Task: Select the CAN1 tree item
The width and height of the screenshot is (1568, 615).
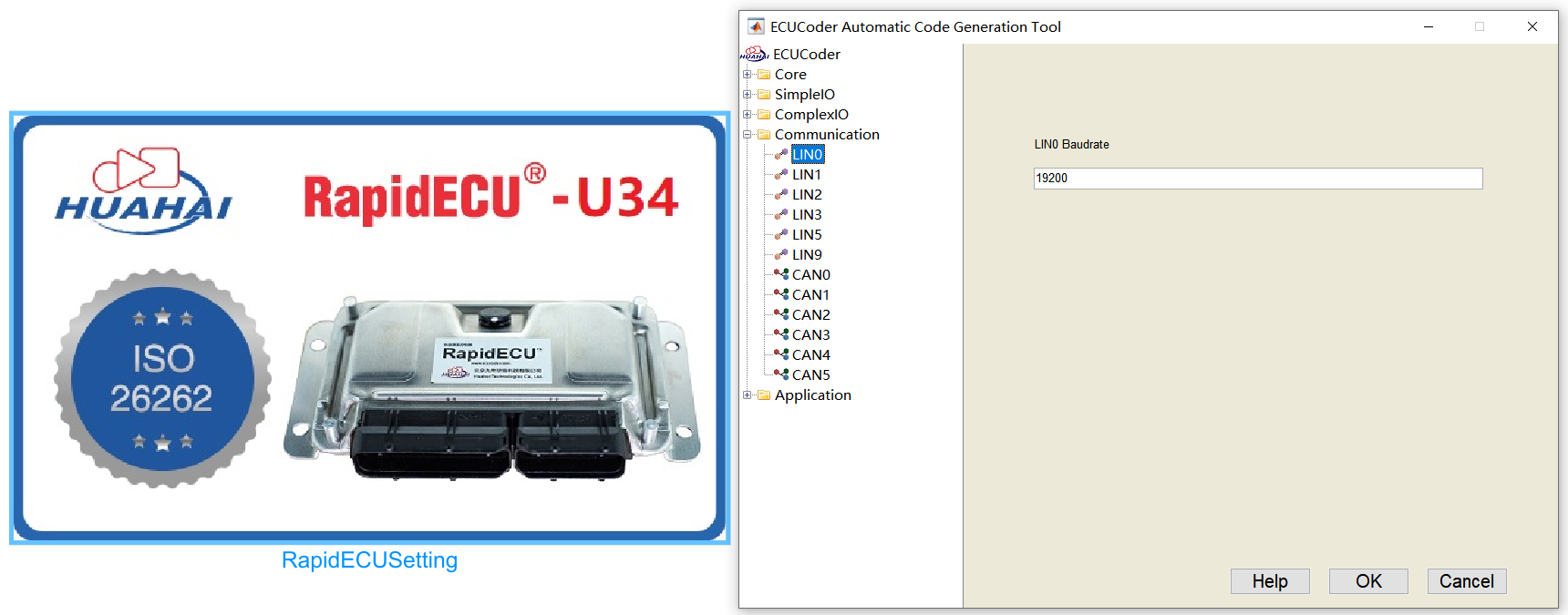Action: coord(811,294)
